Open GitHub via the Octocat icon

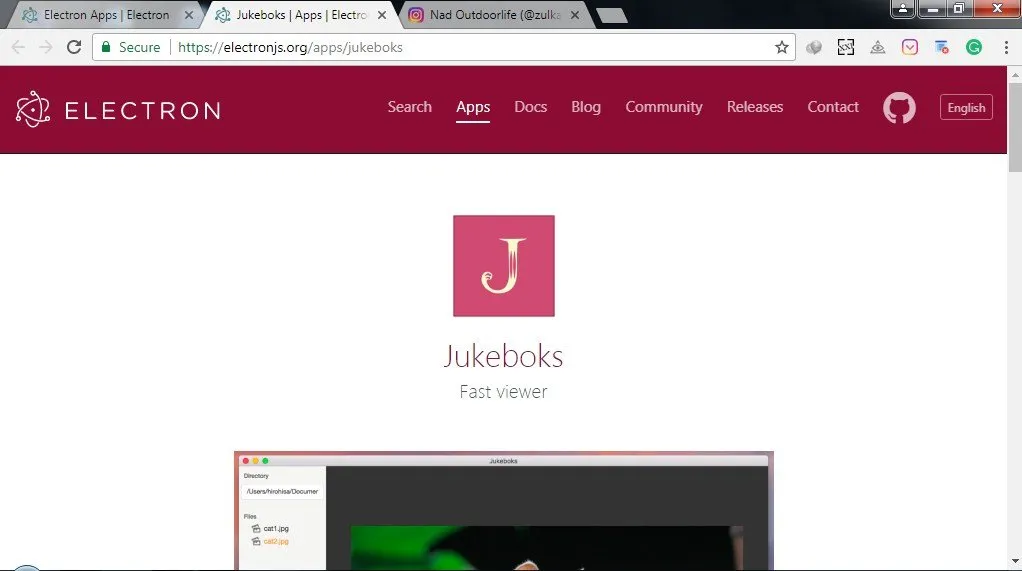[899, 108]
